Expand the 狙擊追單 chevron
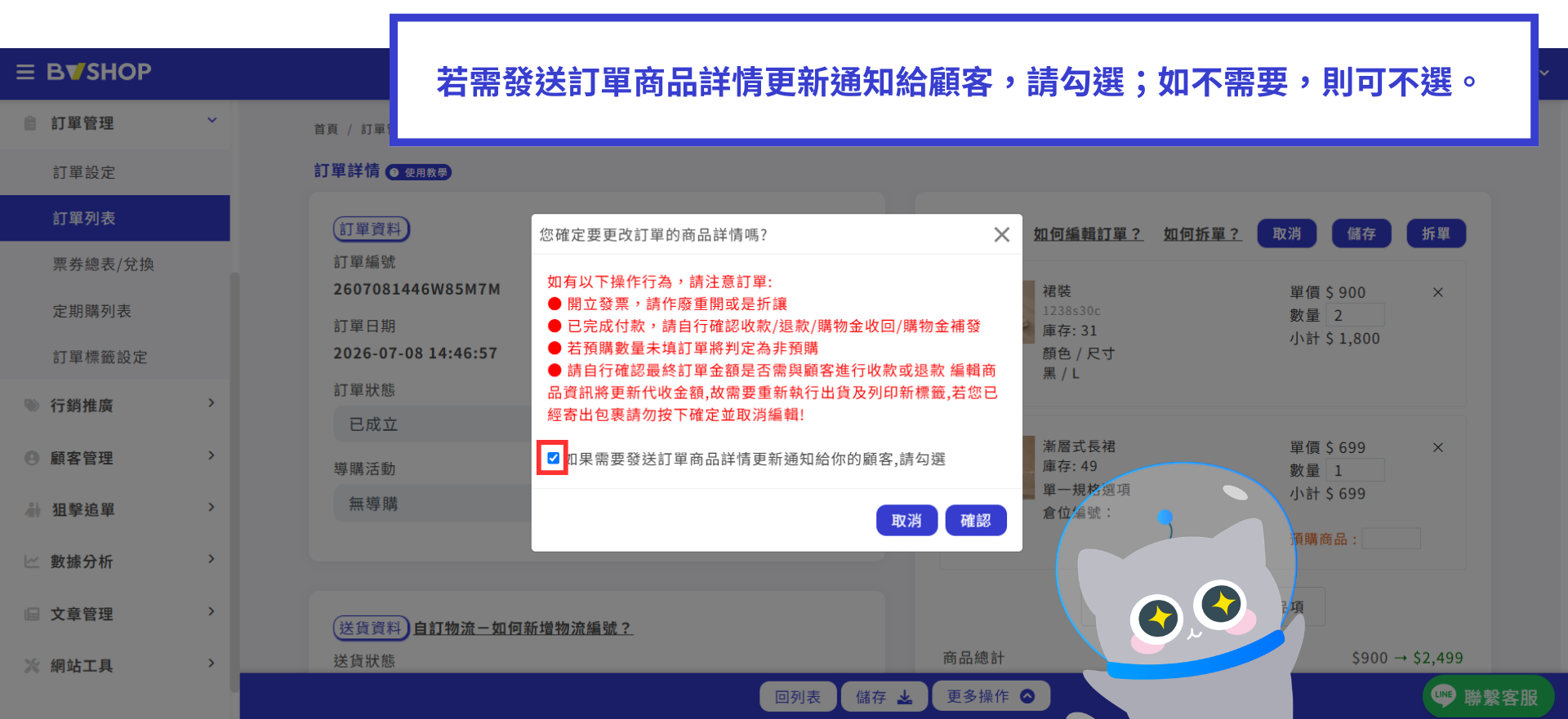 (x=212, y=508)
